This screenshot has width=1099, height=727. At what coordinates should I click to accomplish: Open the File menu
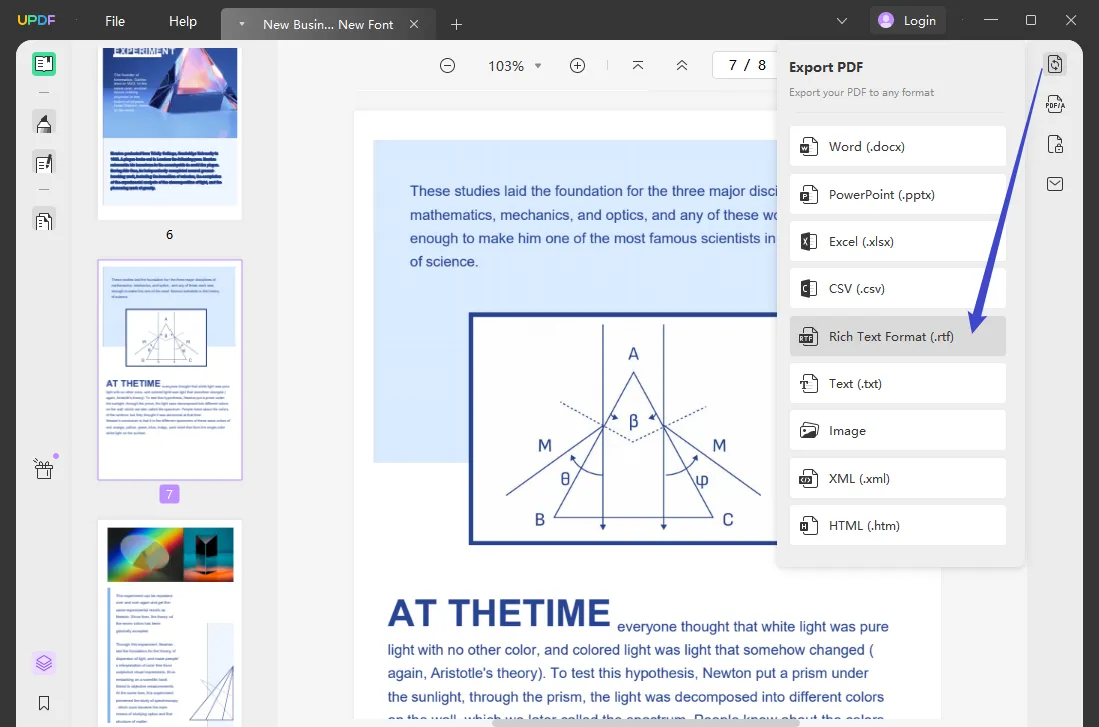(x=114, y=20)
